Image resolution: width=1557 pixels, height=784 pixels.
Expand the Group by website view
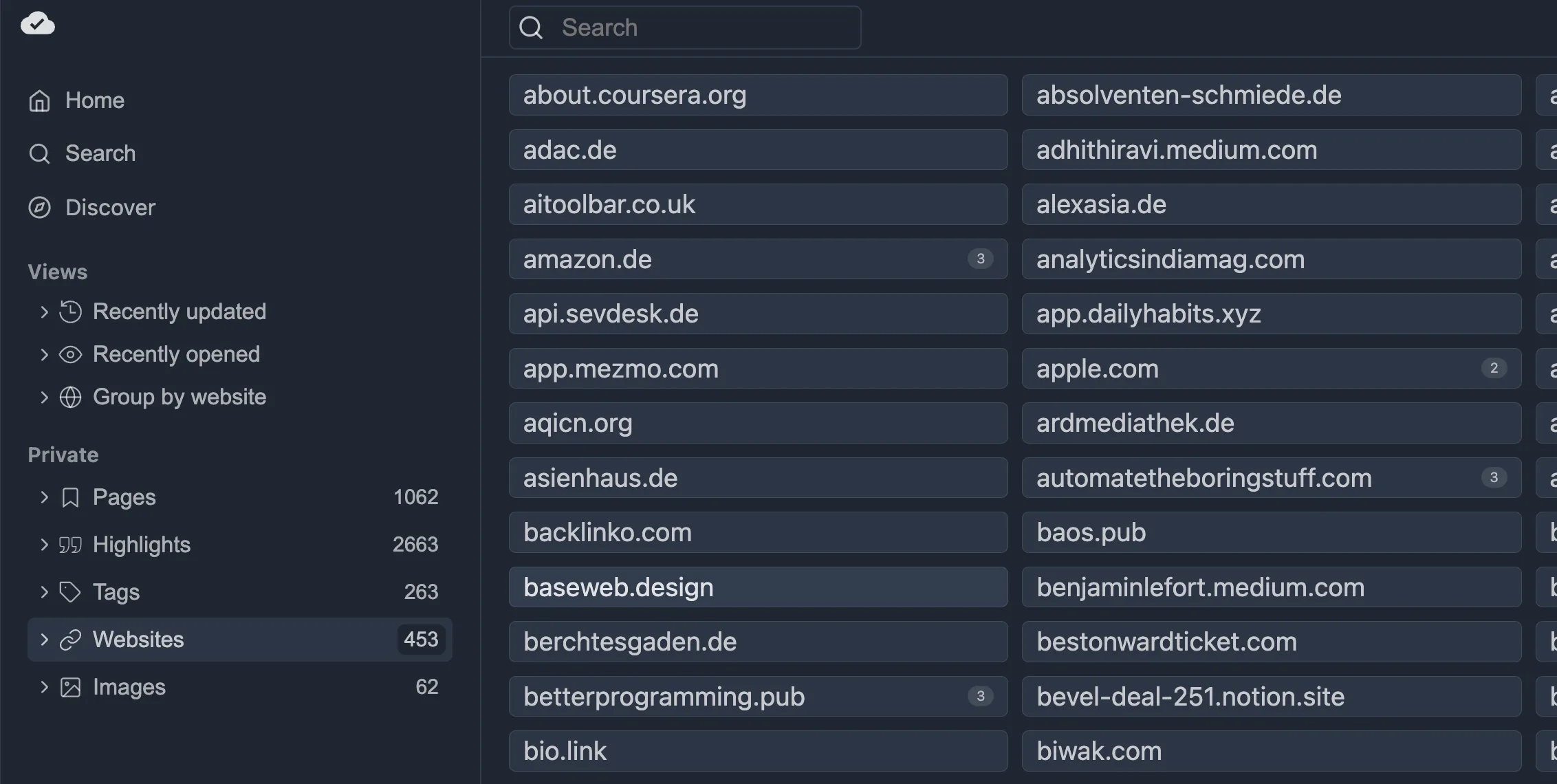[x=44, y=397]
